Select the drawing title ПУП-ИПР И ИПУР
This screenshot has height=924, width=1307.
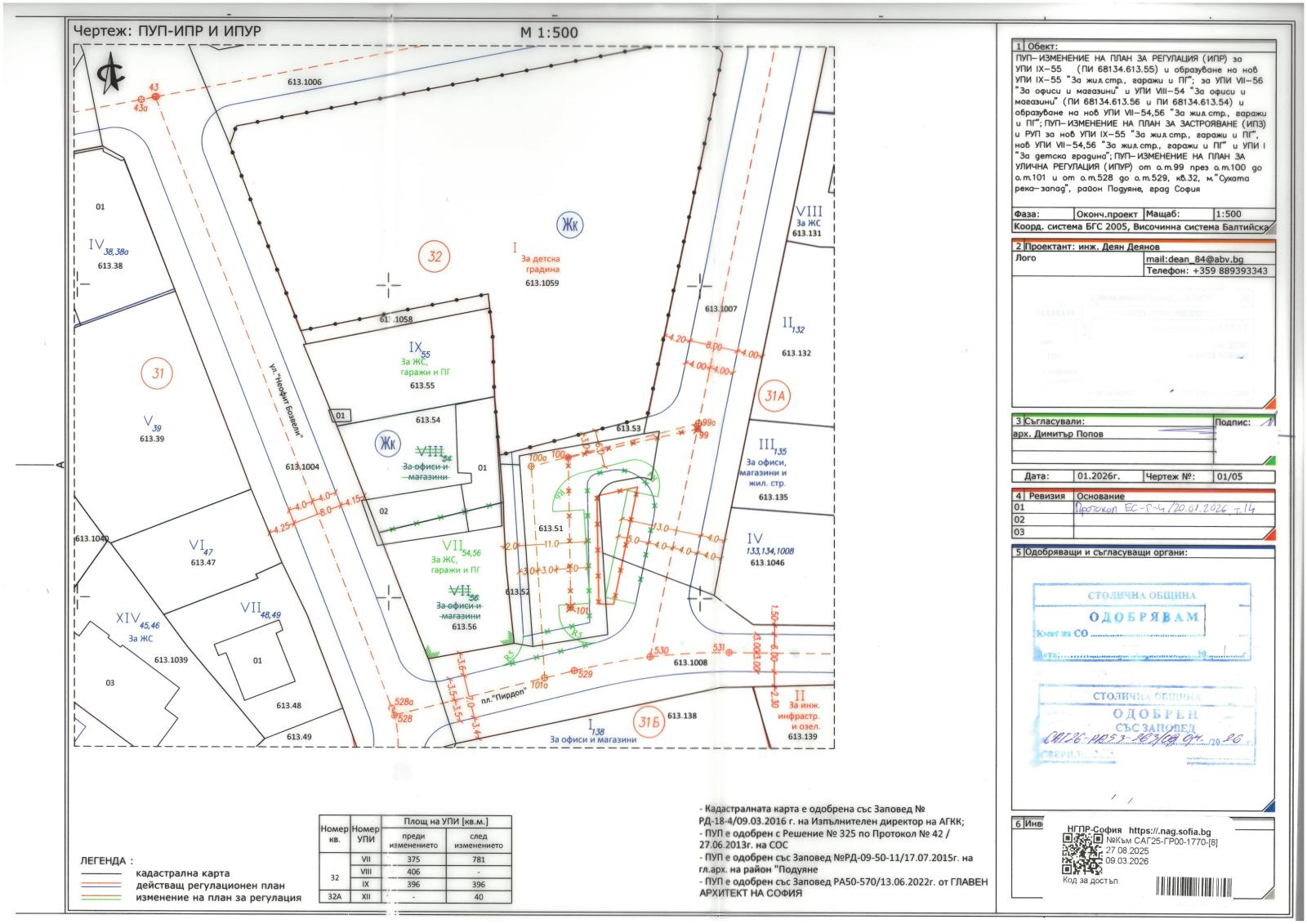click(167, 32)
